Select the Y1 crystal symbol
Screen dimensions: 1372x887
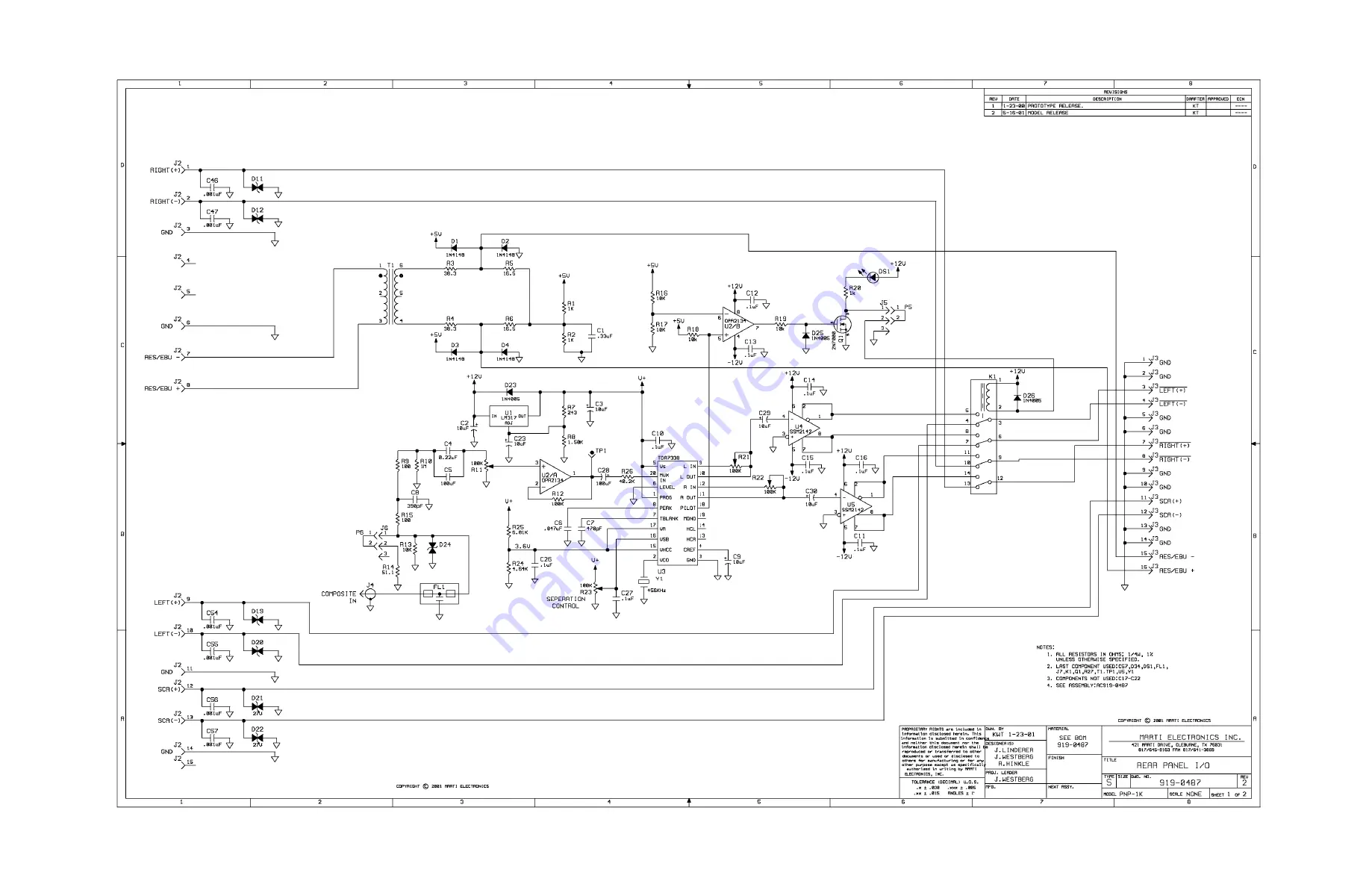pyautogui.click(x=643, y=581)
